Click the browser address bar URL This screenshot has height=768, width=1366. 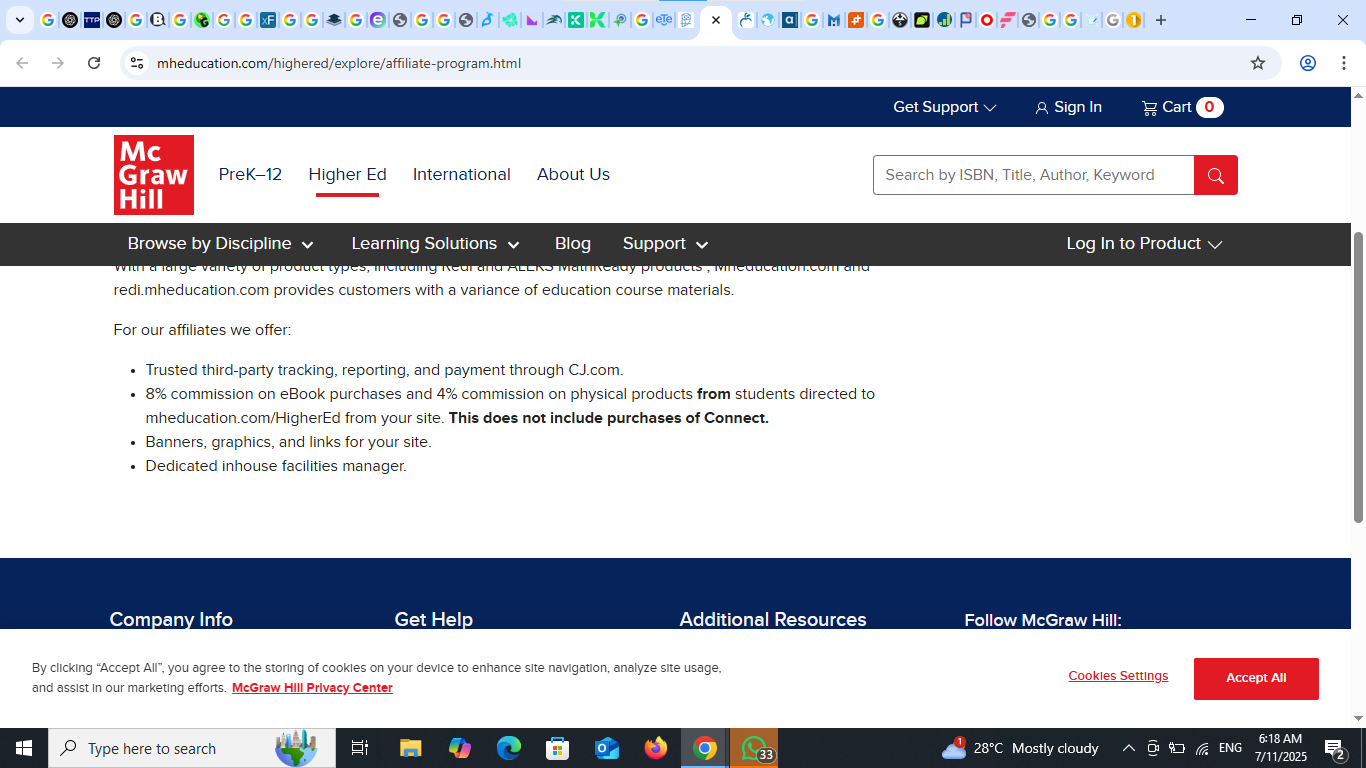(339, 63)
